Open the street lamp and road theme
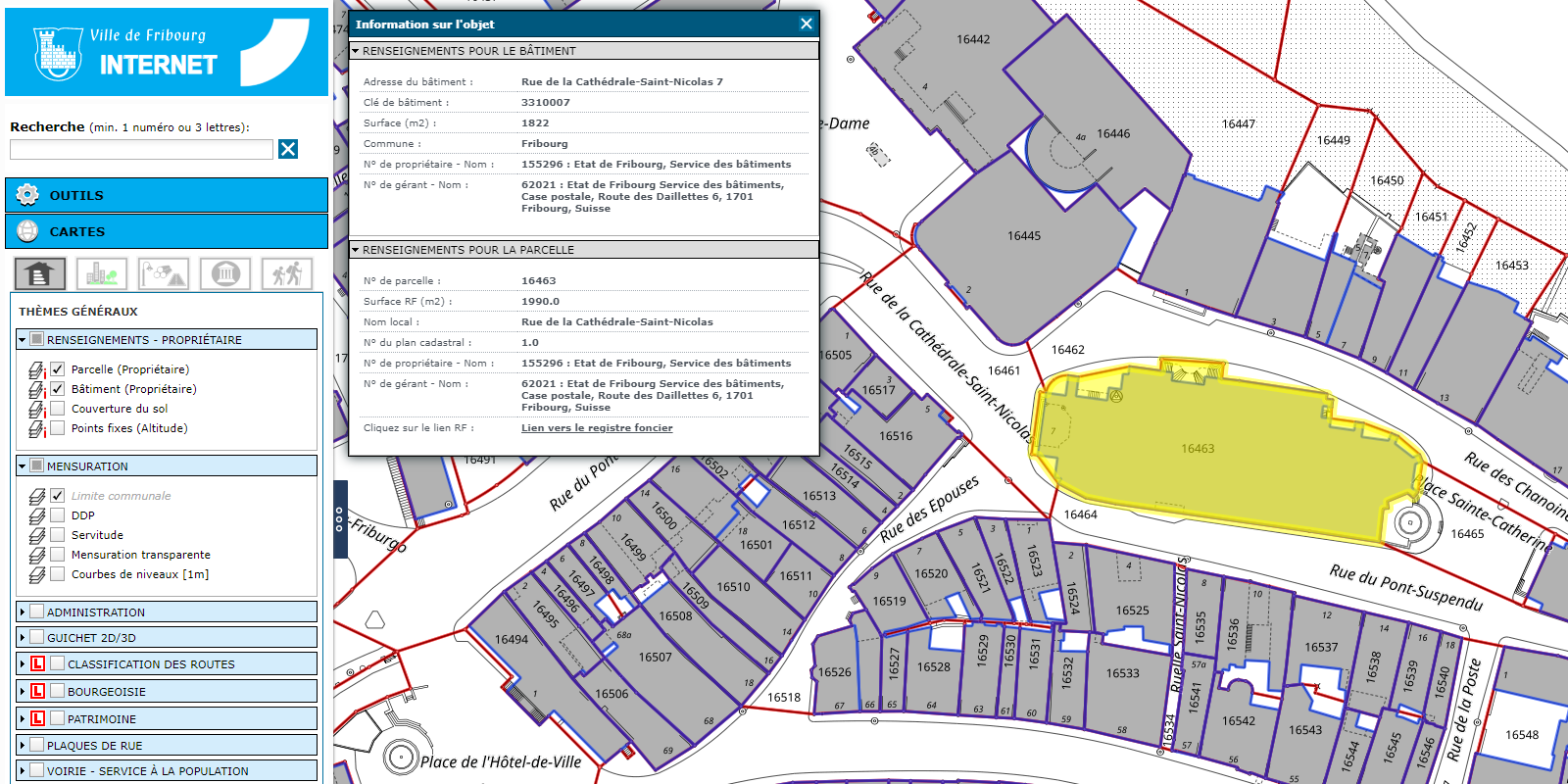Image resolution: width=1568 pixels, height=784 pixels. (x=164, y=273)
